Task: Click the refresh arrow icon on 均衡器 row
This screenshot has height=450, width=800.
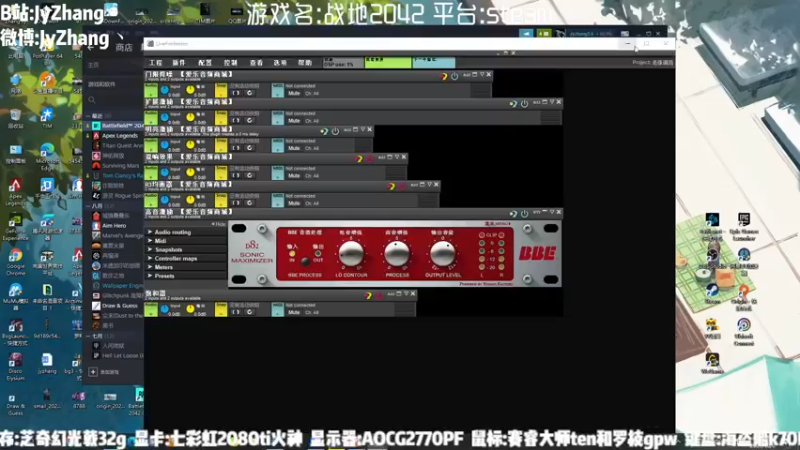Action: (x=249, y=204)
